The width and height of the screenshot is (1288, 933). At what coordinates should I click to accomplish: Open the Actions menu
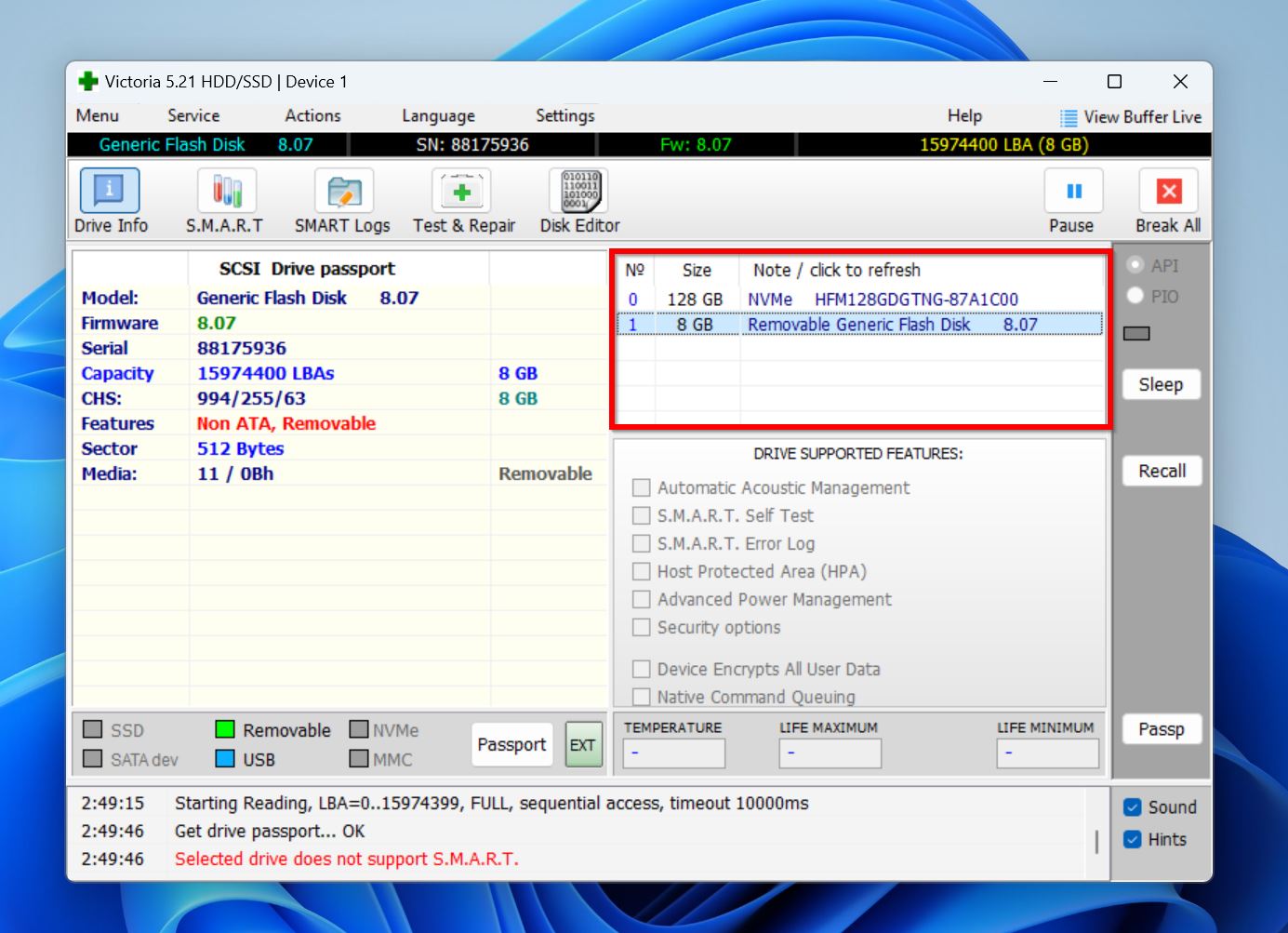312,115
